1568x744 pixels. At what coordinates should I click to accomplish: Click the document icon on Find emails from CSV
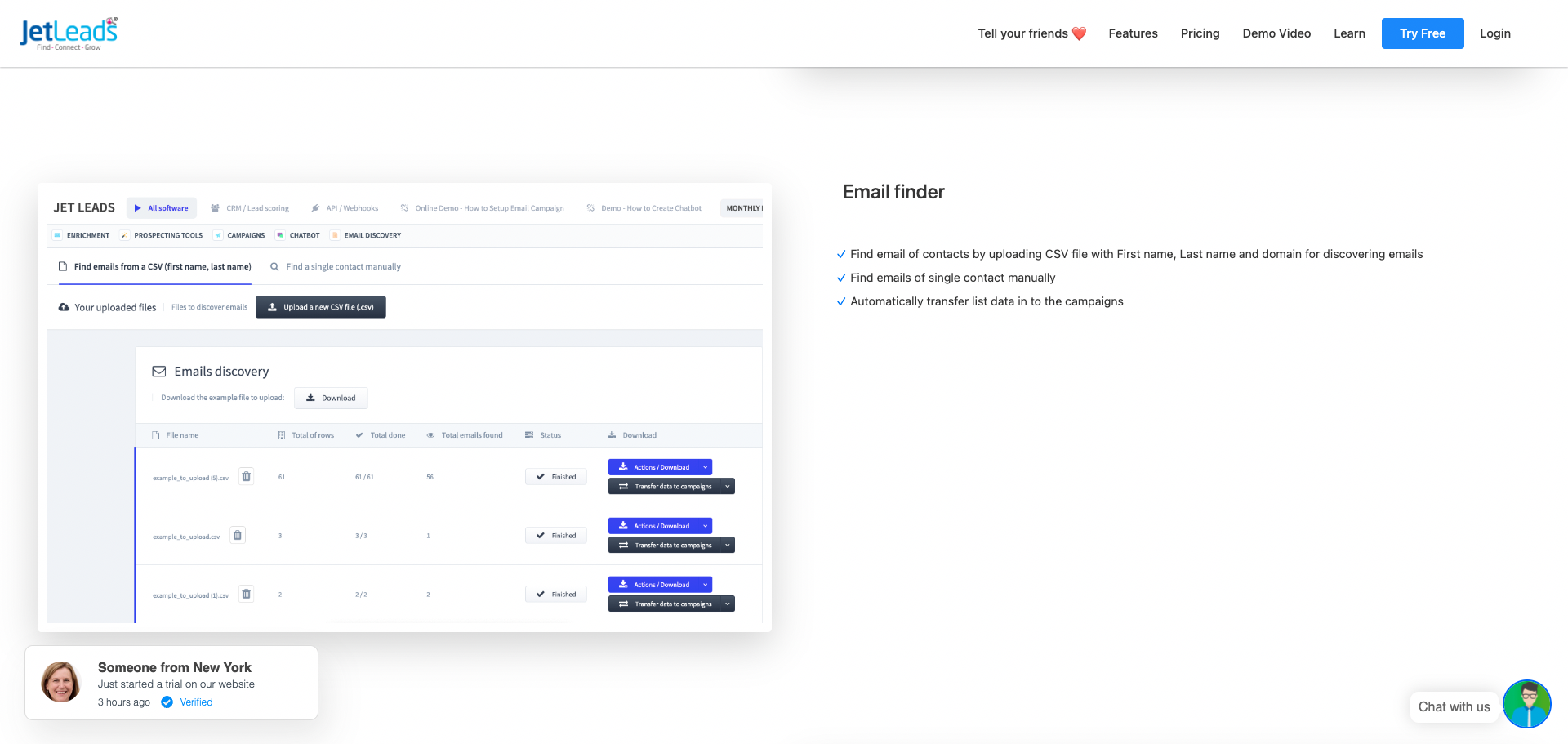point(63,266)
